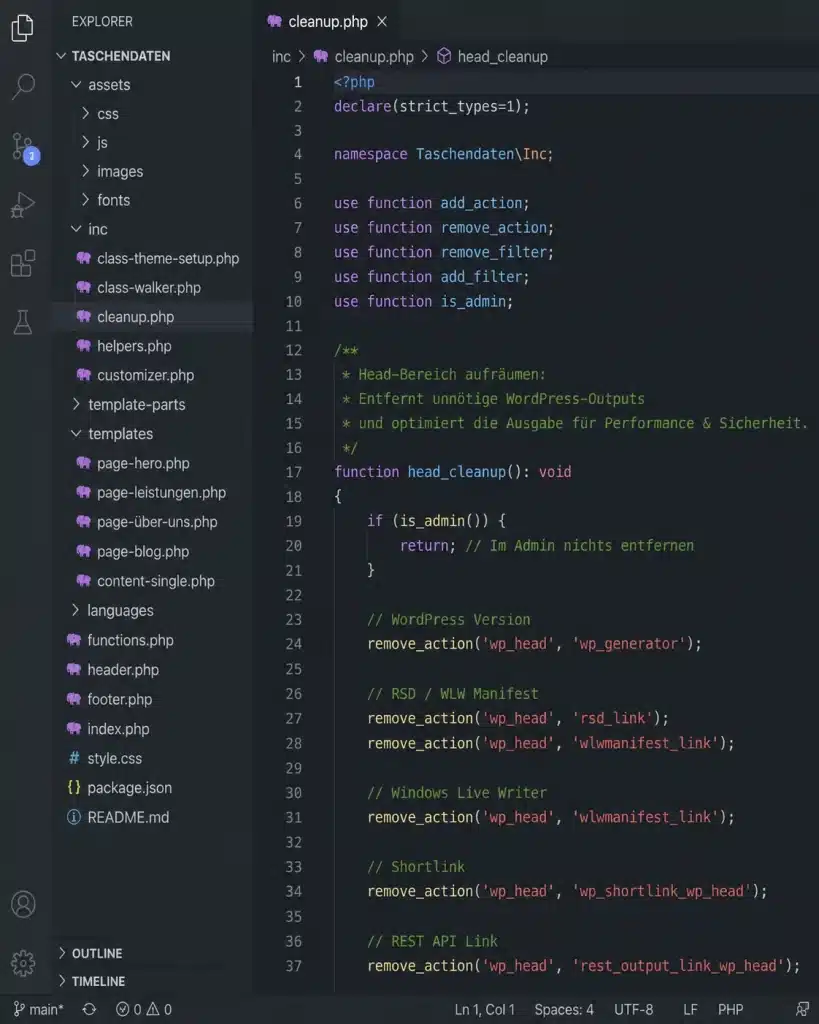The width and height of the screenshot is (819, 1024).
Task: Click the PHP icon beside index.php
Action: pos(74,729)
